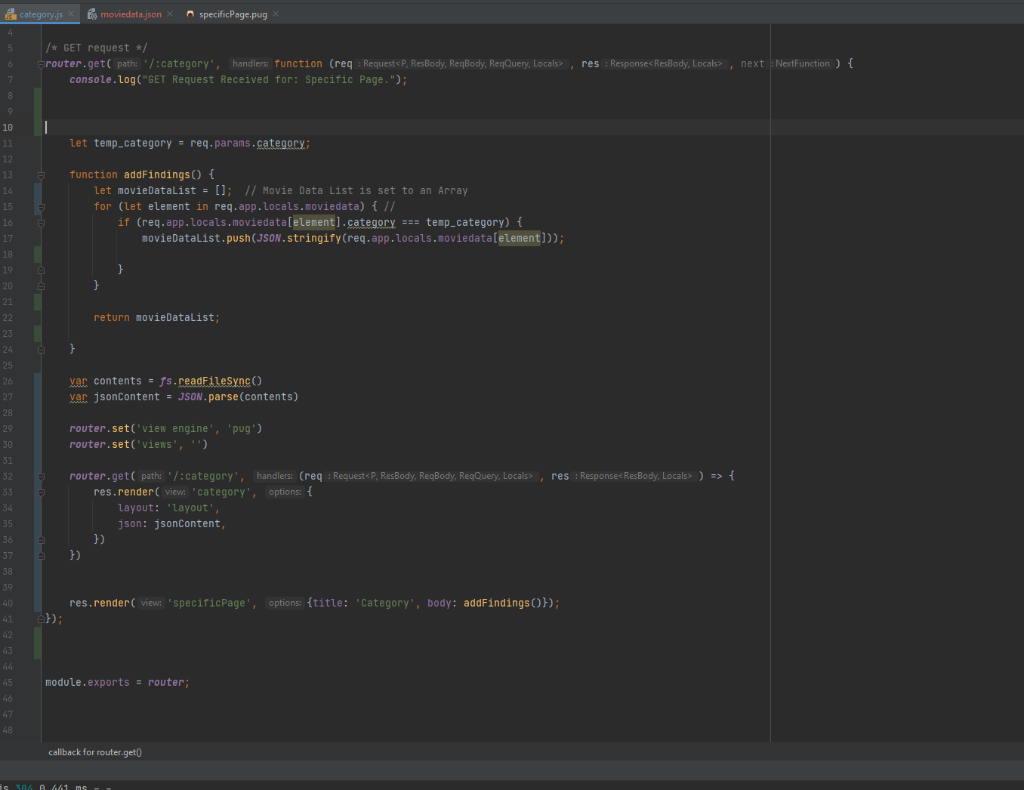The image size is (1024, 790).
Task: Close the specificPage.pug tab
Action: (x=275, y=14)
